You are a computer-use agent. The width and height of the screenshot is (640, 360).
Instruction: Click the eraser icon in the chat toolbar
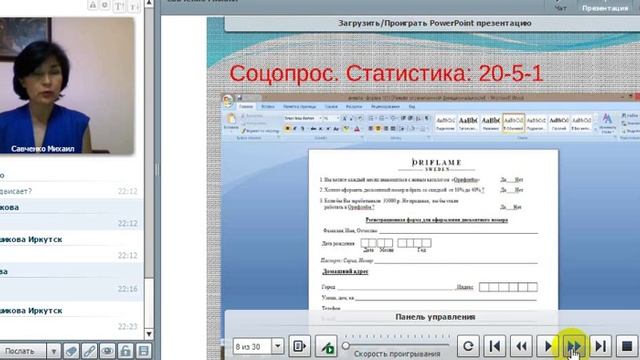(x=71, y=351)
